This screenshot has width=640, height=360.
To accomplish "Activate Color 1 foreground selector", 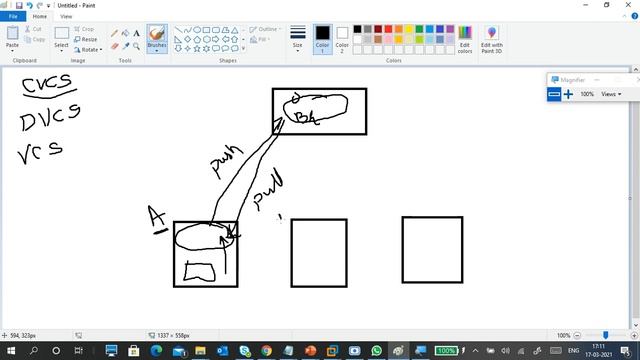I will [322, 39].
